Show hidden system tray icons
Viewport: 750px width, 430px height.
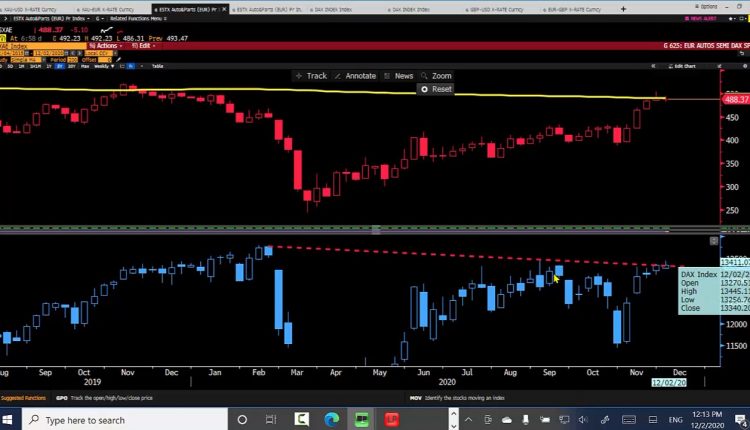tap(468, 420)
